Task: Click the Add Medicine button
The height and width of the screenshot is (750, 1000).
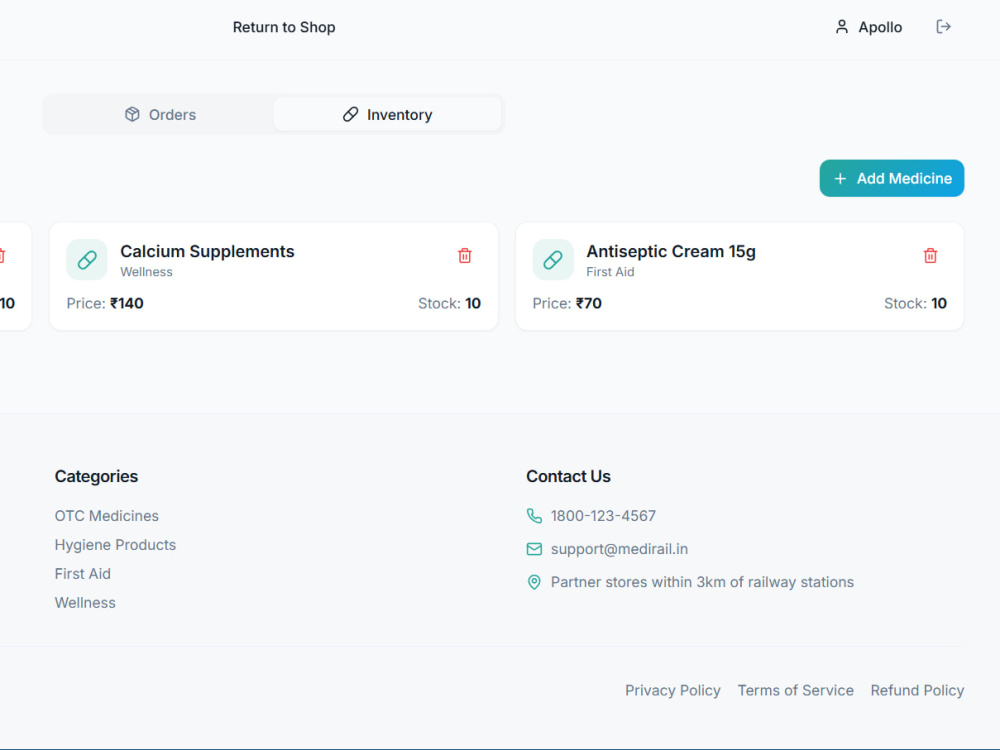Action: pyautogui.click(x=892, y=179)
